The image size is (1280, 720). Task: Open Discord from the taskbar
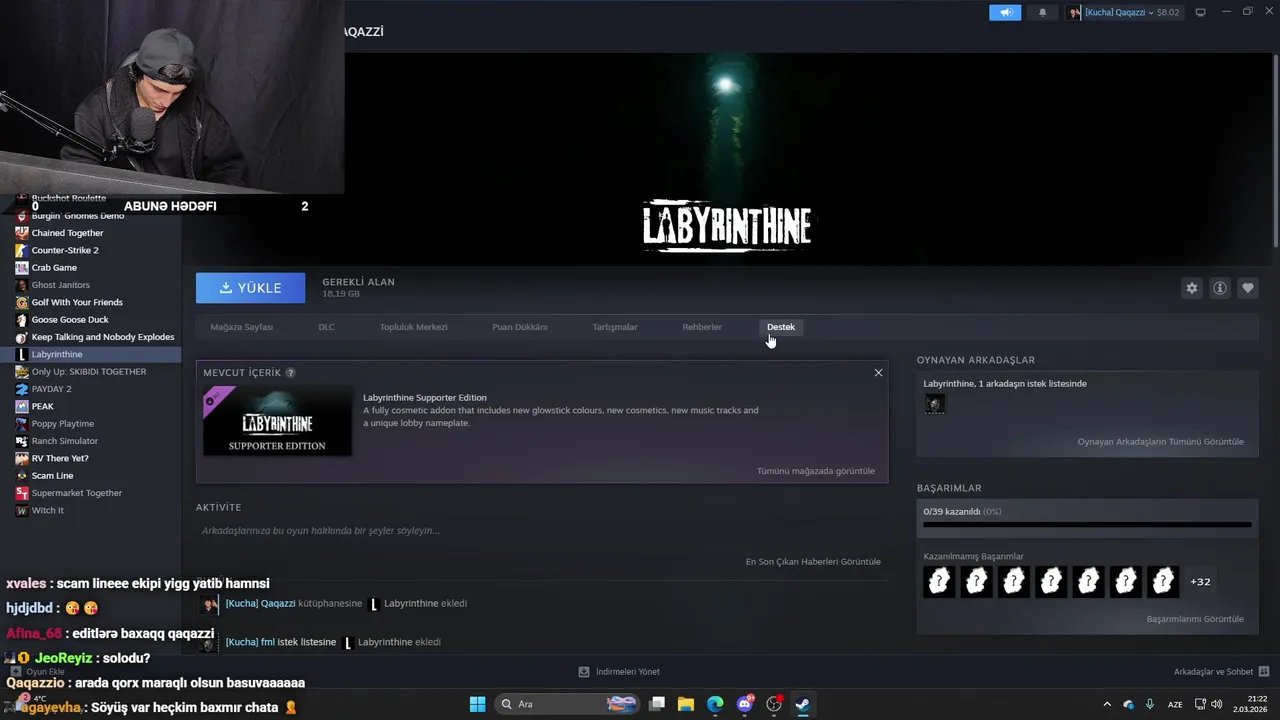[x=744, y=704]
